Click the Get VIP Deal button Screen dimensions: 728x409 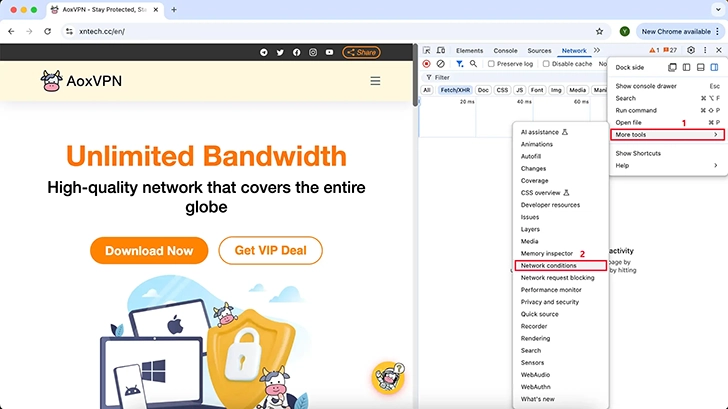[270, 250]
